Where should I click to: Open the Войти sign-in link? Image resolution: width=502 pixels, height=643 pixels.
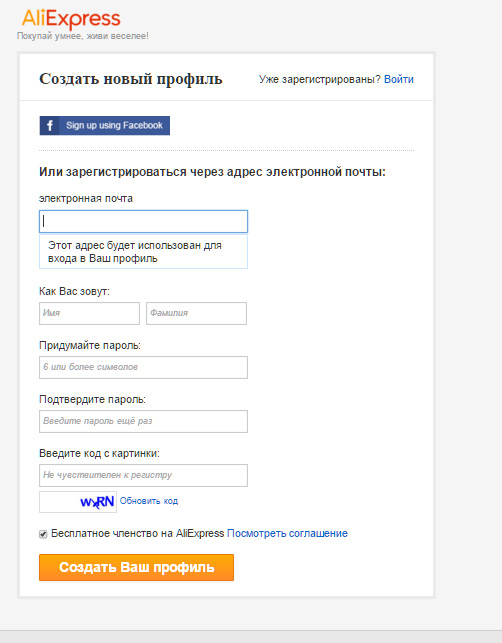click(399, 79)
